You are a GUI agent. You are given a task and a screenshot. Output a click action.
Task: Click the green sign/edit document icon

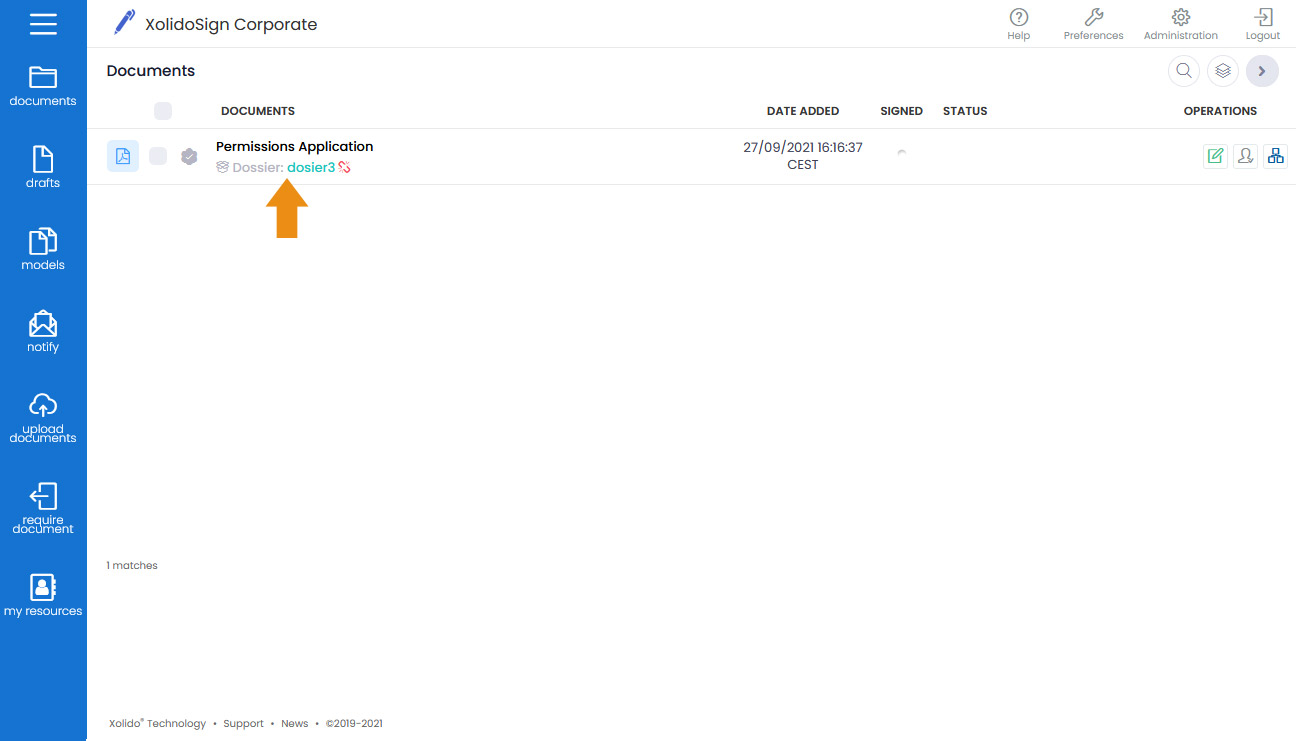(x=1215, y=156)
